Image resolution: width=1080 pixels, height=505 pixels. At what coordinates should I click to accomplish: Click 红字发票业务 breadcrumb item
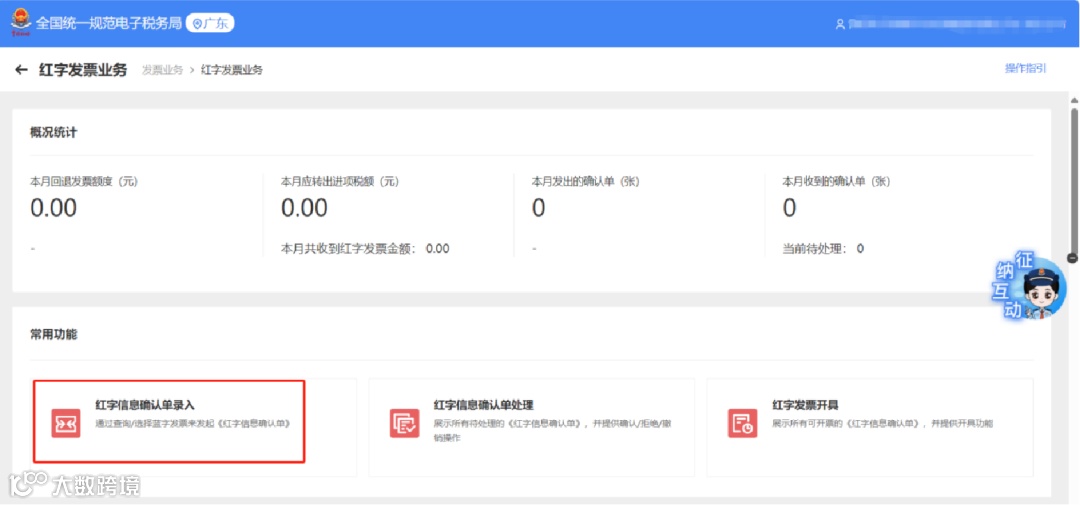click(x=231, y=70)
